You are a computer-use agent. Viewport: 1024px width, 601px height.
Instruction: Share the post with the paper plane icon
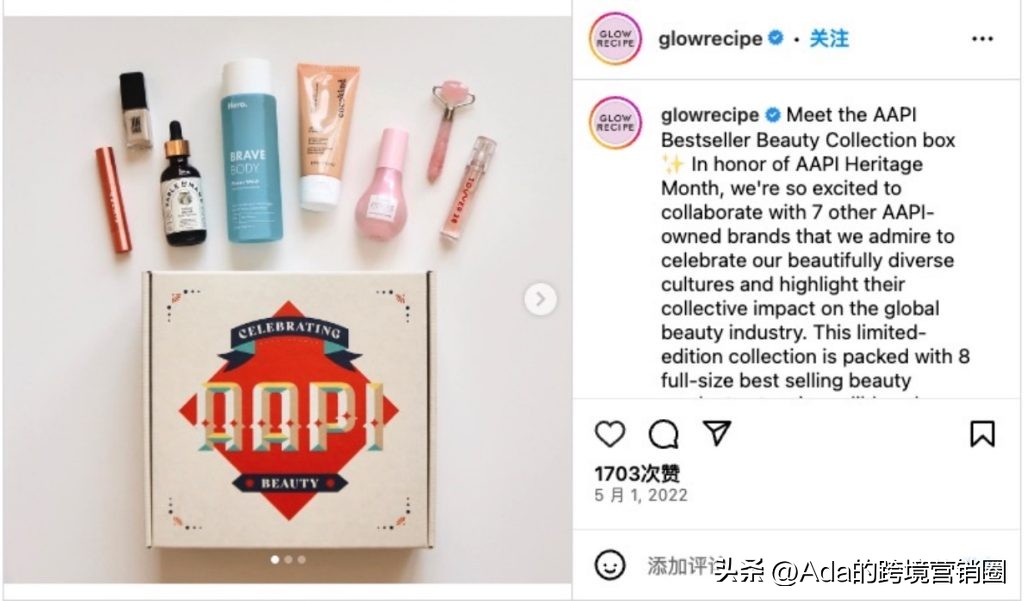(x=716, y=433)
